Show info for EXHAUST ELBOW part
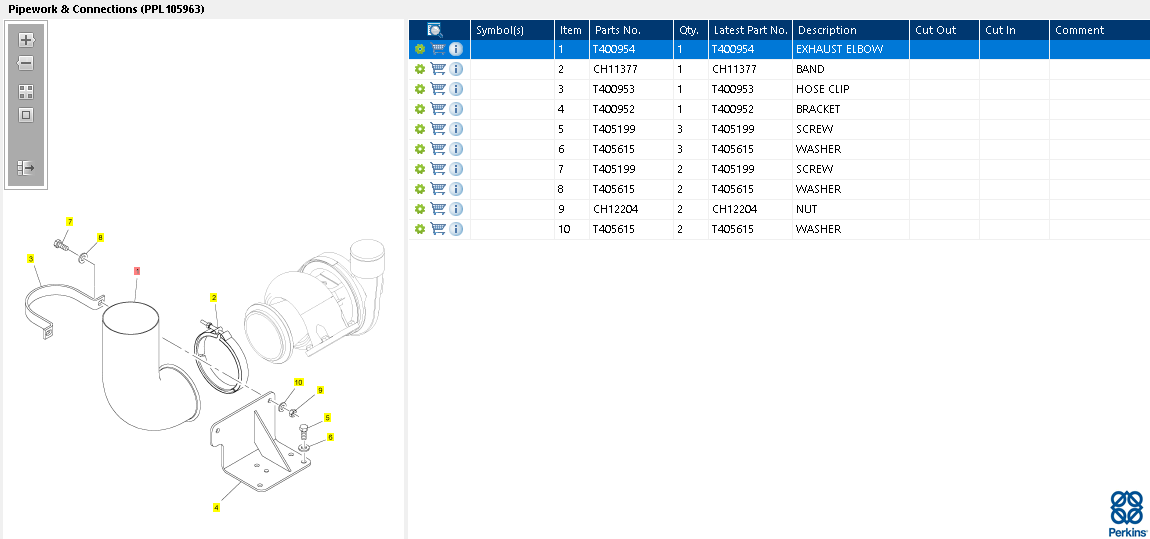The height and width of the screenshot is (539, 1150). pyautogui.click(x=456, y=49)
